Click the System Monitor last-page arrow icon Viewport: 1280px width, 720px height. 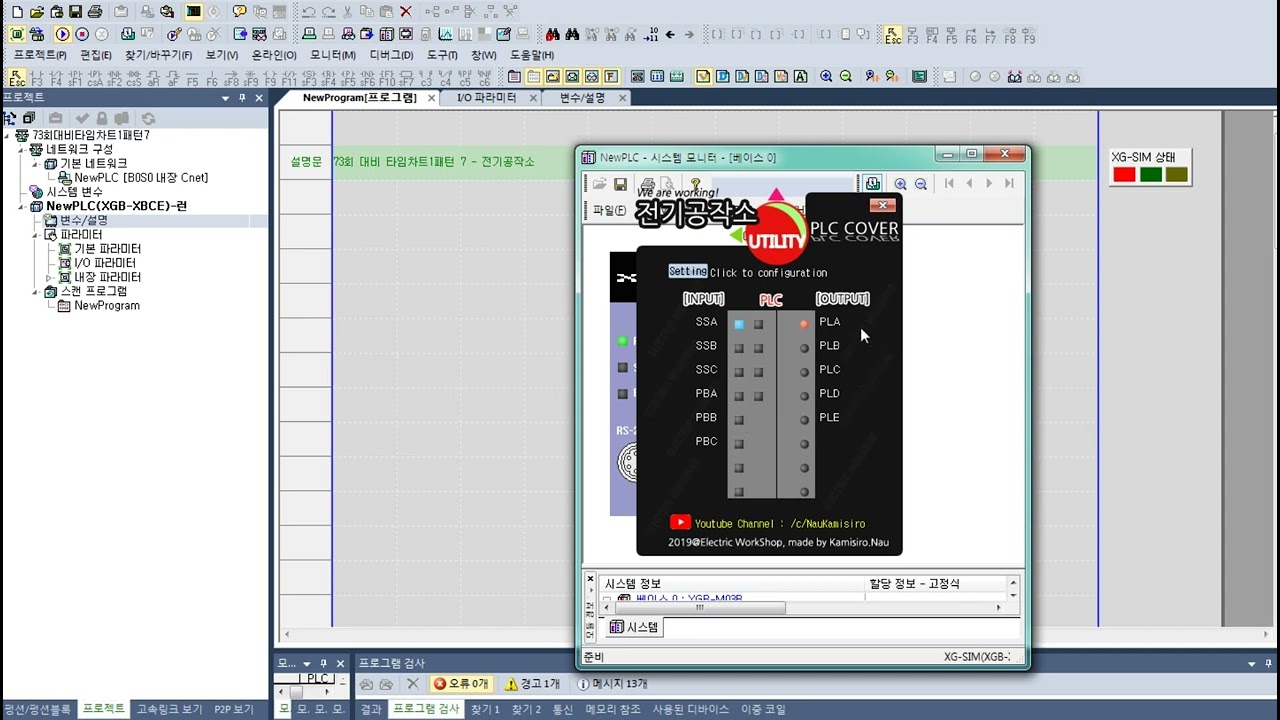(x=1009, y=184)
